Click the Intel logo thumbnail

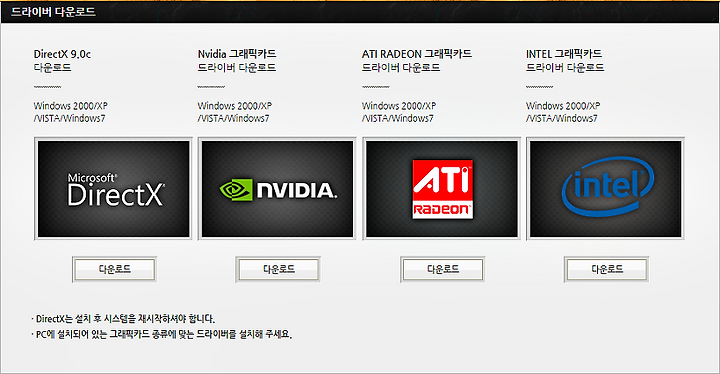pyautogui.click(x=606, y=188)
